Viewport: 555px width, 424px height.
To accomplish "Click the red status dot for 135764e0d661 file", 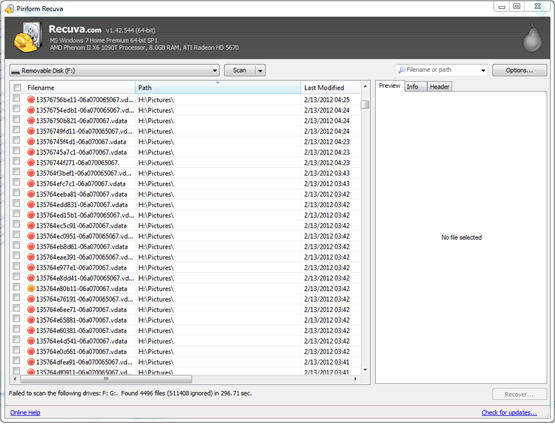I will pos(31,351).
